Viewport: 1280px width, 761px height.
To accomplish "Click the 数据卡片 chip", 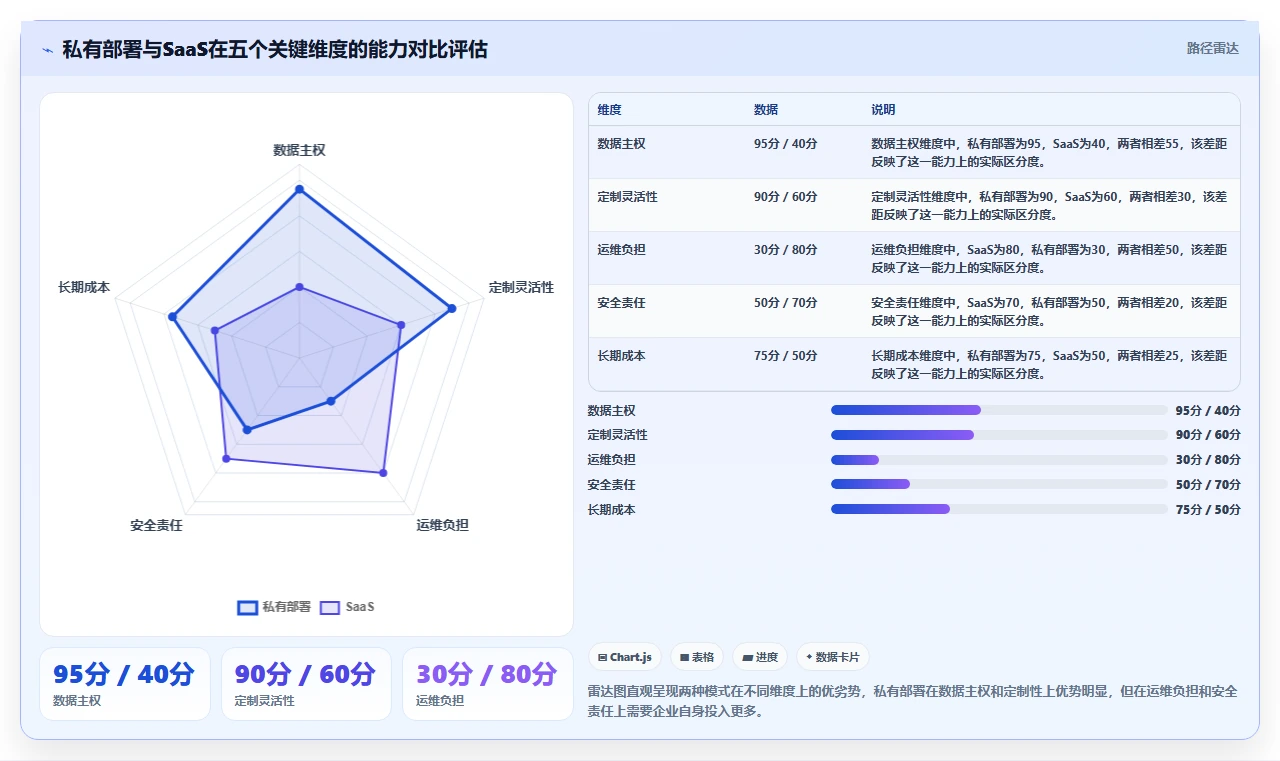I will [832, 657].
